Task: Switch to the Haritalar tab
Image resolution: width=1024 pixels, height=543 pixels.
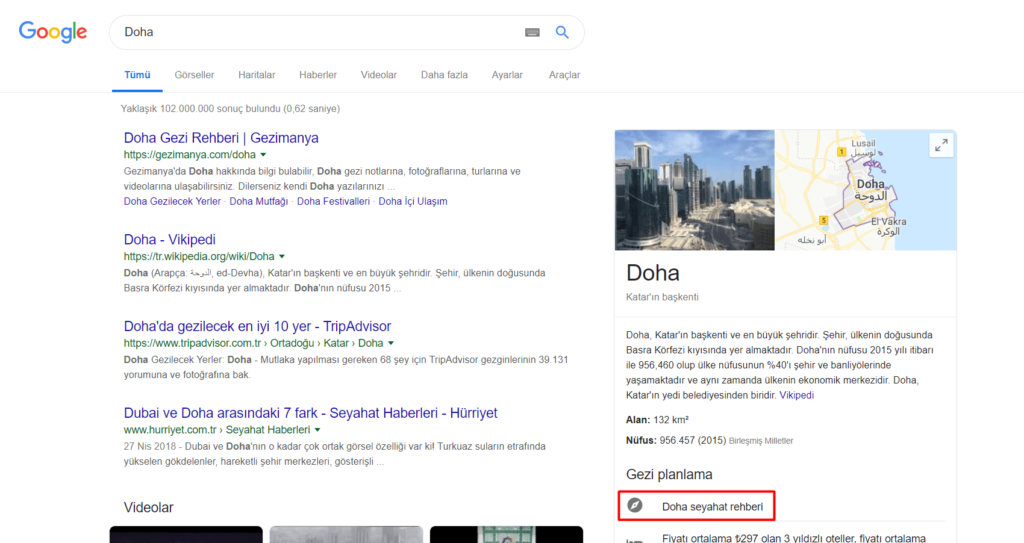Action: (x=257, y=75)
